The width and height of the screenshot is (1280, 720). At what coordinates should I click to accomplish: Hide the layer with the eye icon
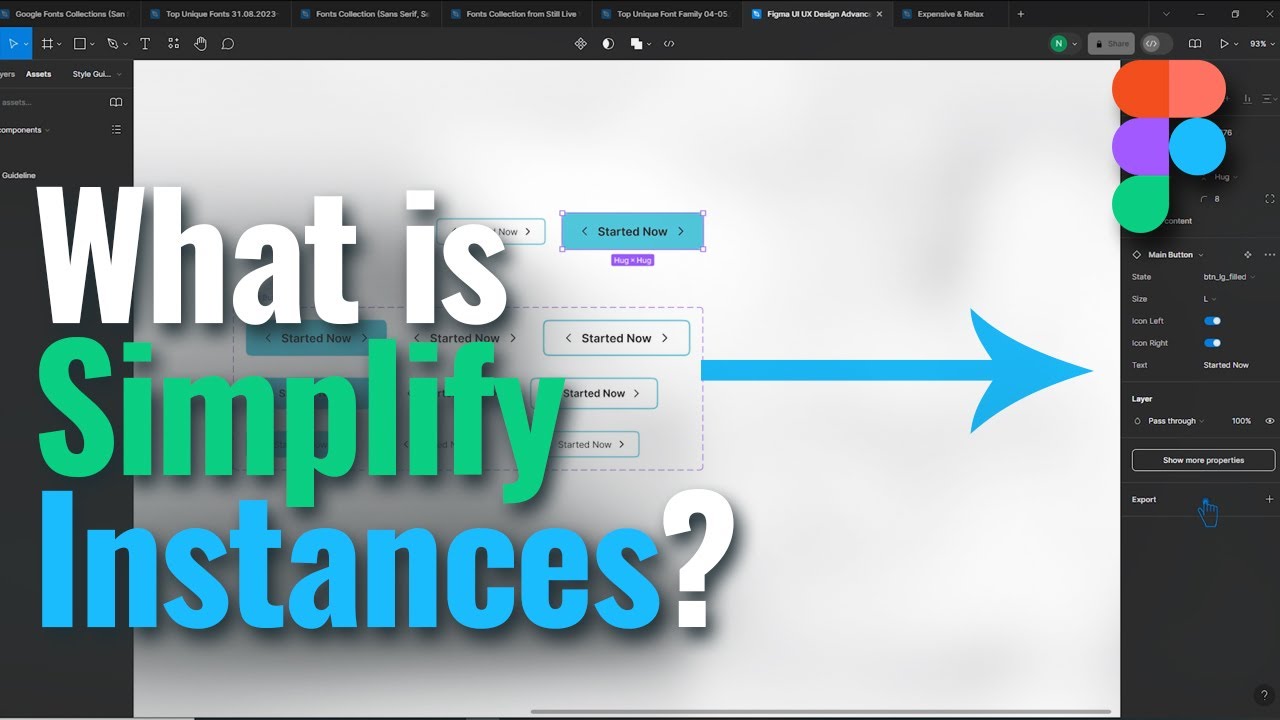coord(1270,421)
